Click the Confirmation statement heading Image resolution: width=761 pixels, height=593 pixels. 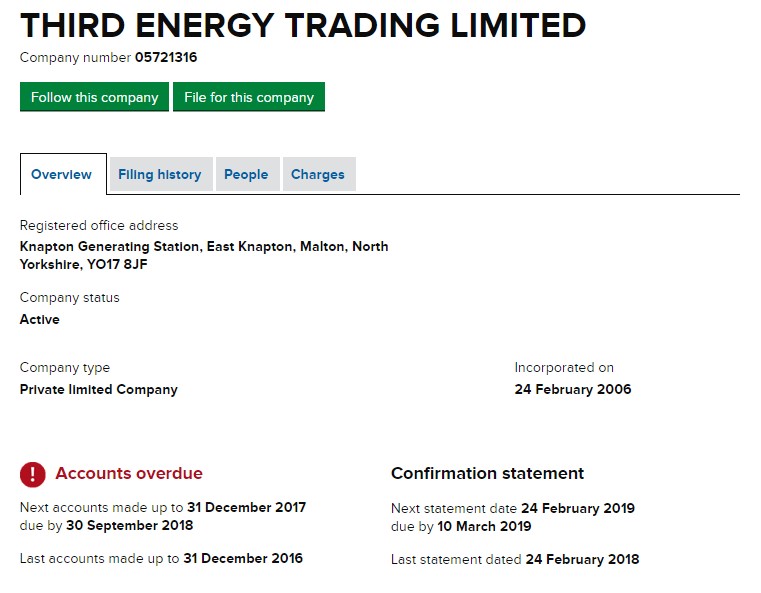coord(487,474)
